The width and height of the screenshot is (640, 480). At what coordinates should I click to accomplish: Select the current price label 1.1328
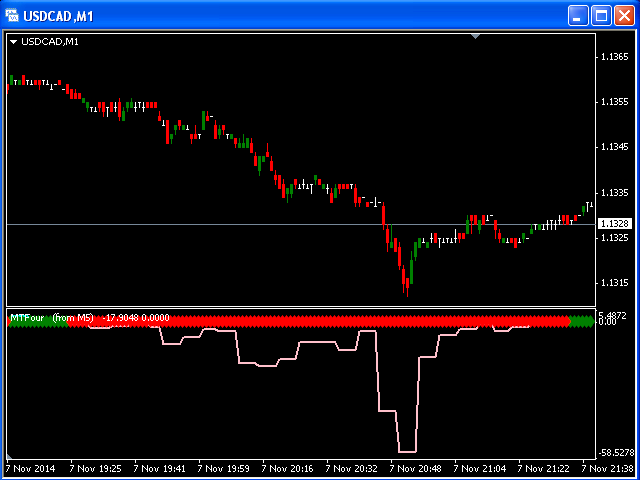coord(613,224)
